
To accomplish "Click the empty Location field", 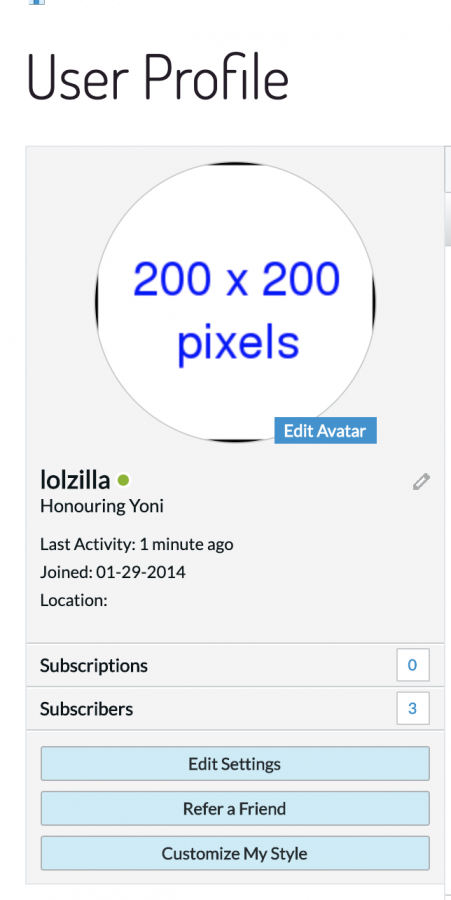I will [x=74, y=600].
